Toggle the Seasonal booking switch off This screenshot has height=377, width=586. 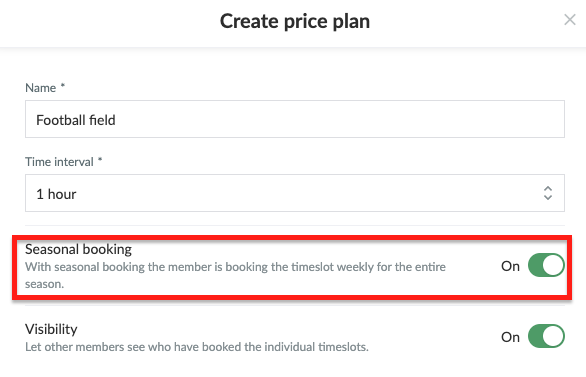tap(546, 265)
